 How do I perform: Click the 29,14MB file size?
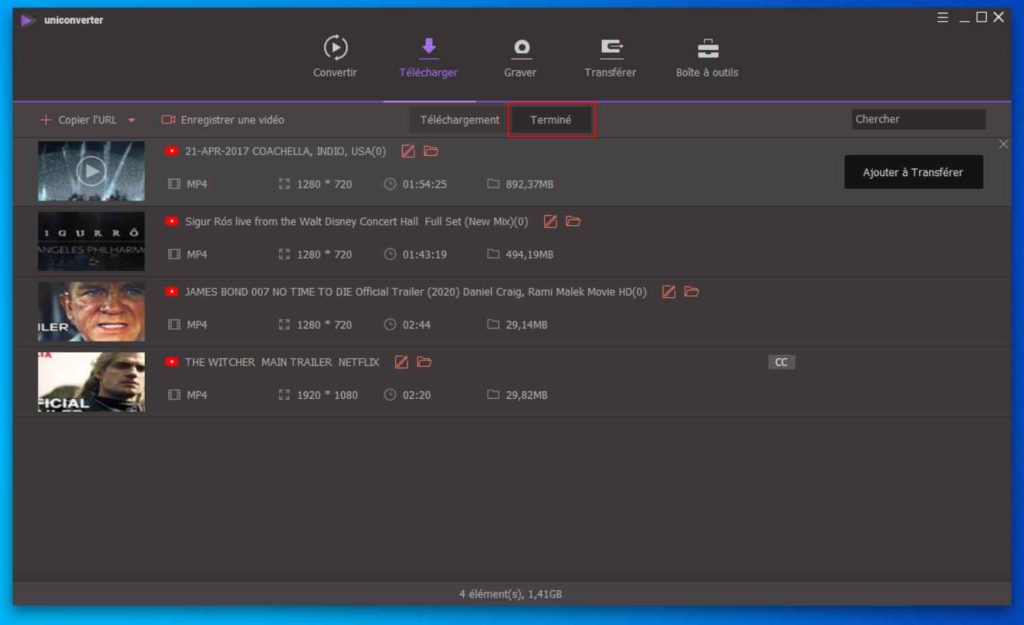526,325
